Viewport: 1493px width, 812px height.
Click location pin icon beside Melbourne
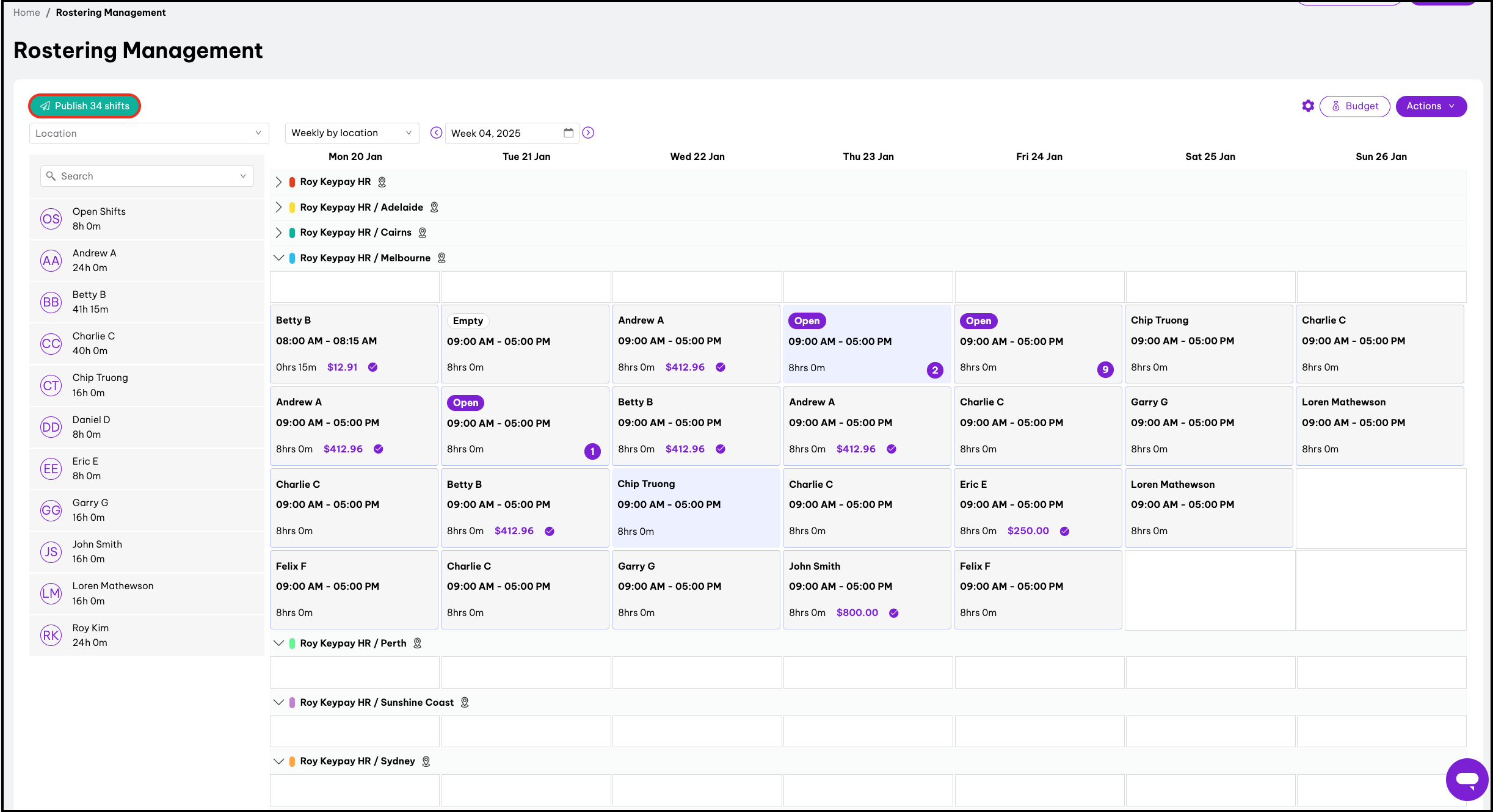441,258
